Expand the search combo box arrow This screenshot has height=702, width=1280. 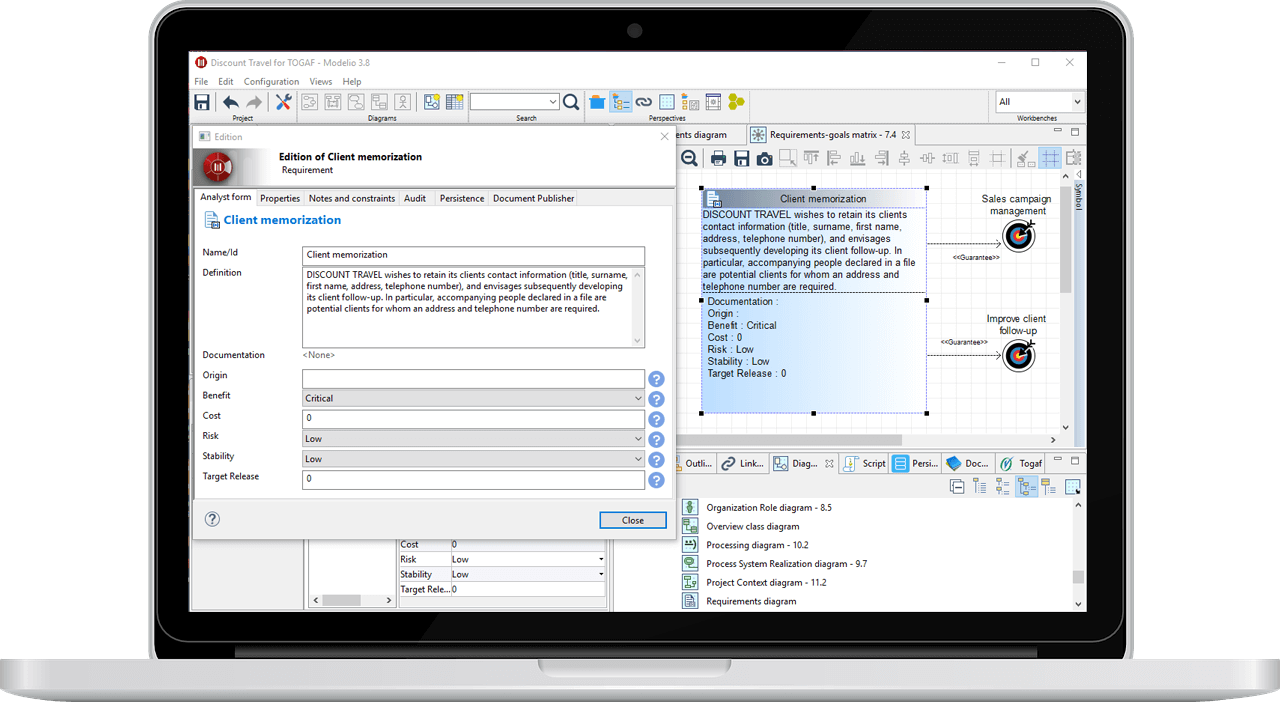click(553, 102)
